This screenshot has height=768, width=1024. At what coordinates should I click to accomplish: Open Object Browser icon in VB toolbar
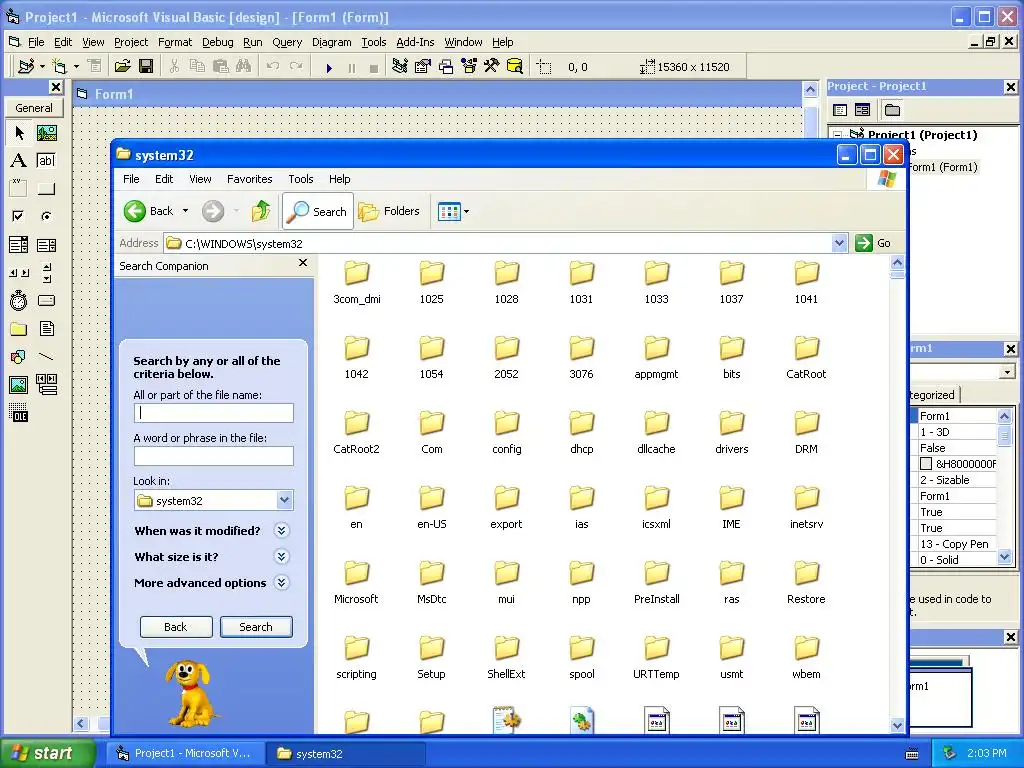tap(469, 66)
